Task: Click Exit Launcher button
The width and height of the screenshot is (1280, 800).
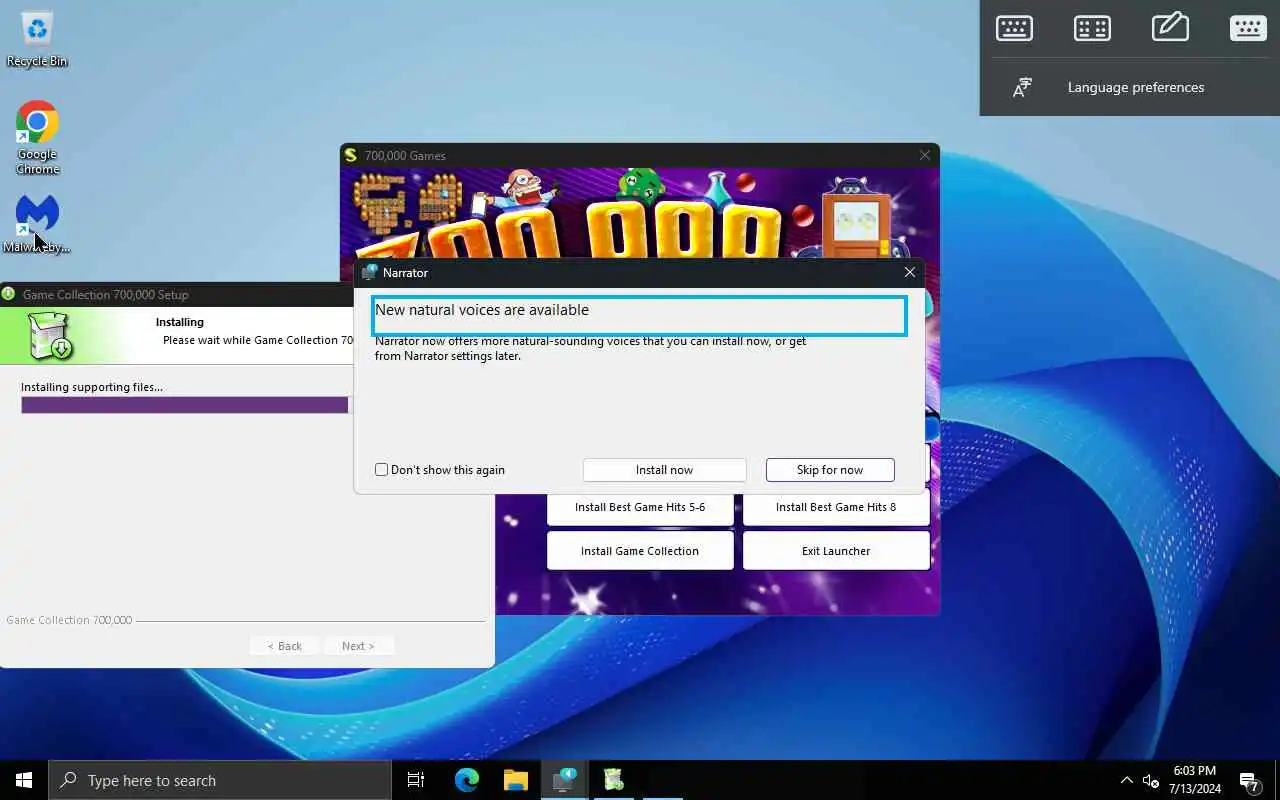Action: 836,551
